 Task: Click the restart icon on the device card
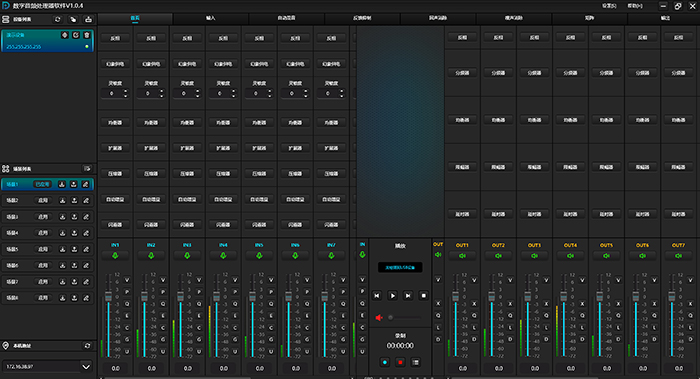click(x=76, y=35)
